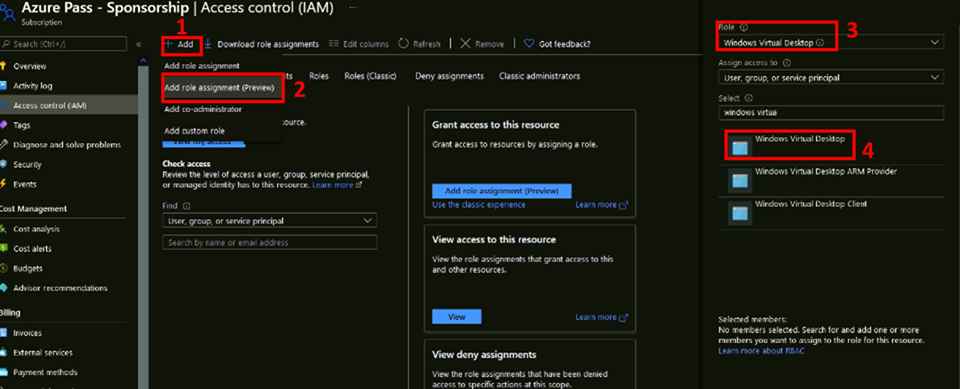
Task: Collapse the sidebar with double chevron
Action: [x=138, y=44]
